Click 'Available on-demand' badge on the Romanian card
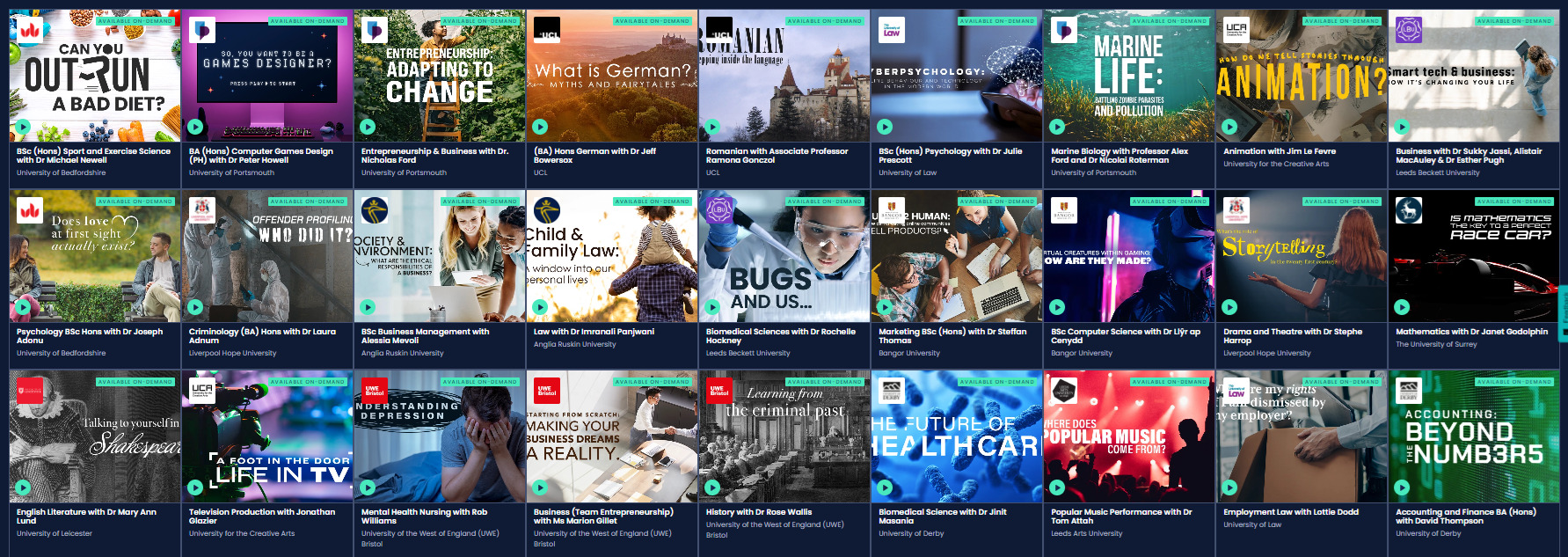 (x=824, y=21)
